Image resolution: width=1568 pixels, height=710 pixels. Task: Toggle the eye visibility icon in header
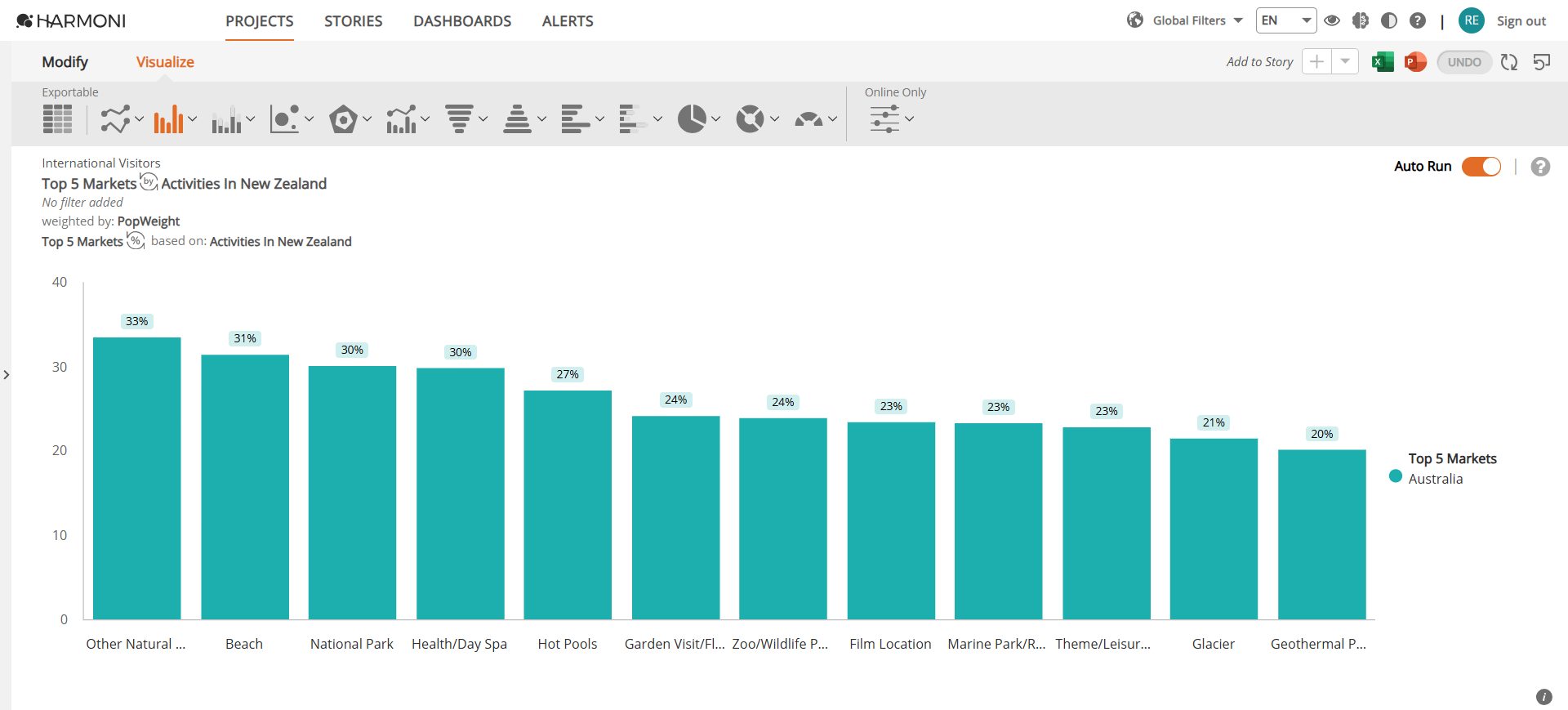tap(1332, 20)
